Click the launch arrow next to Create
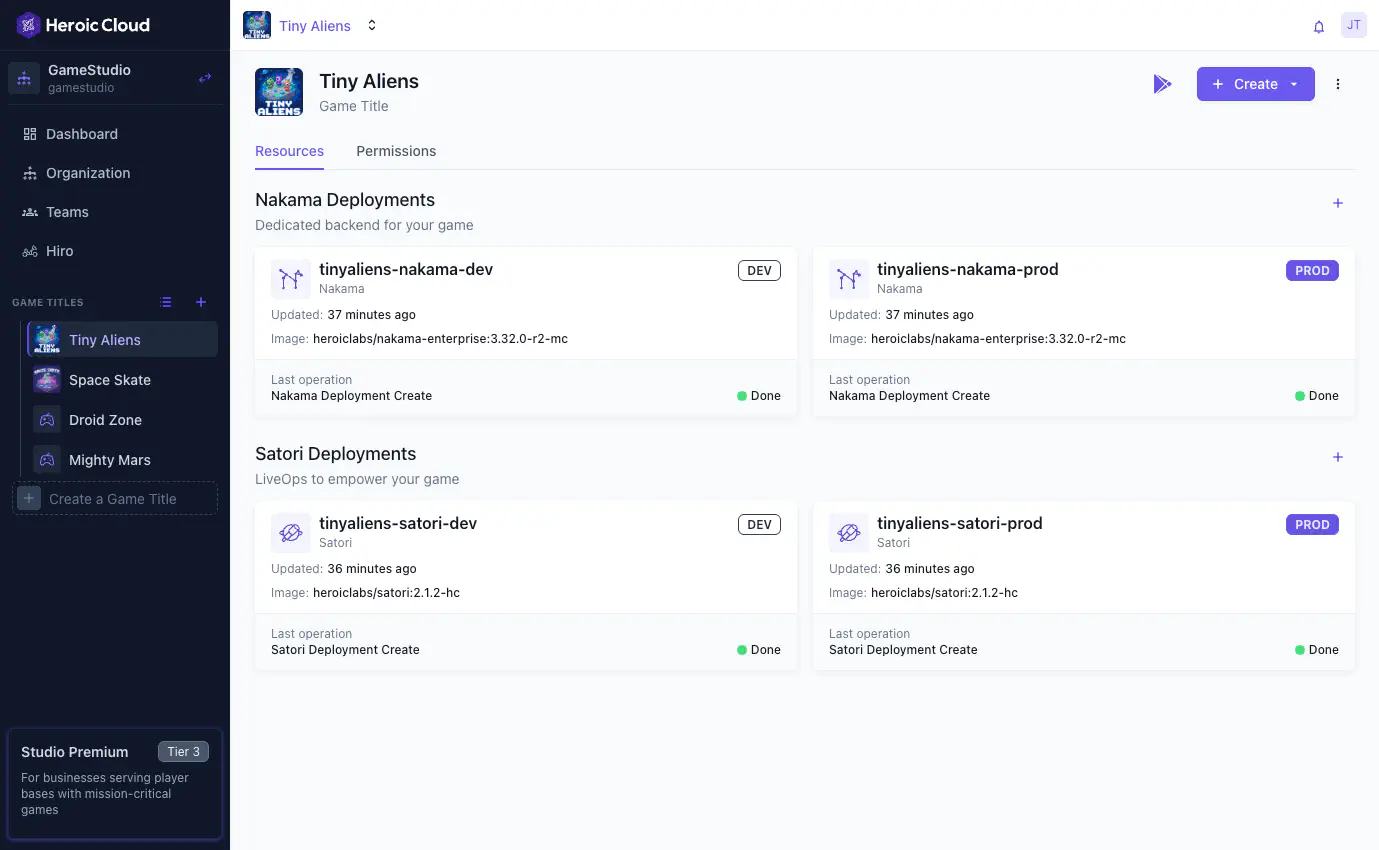 click(1162, 84)
